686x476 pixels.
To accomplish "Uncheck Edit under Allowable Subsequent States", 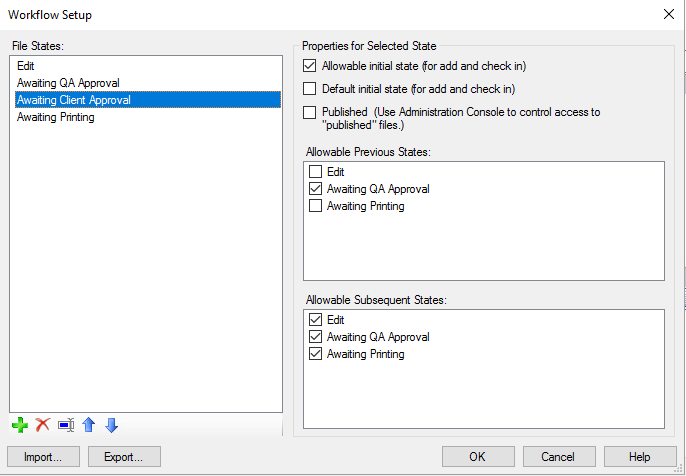I will [x=315, y=319].
